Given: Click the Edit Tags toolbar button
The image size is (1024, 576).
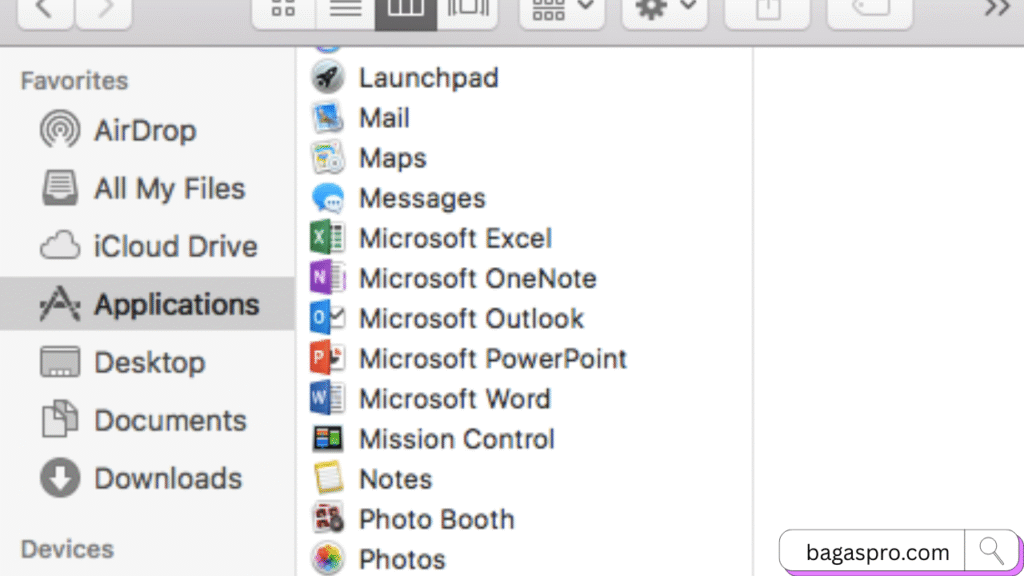Looking at the screenshot, I should tap(869, 10).
